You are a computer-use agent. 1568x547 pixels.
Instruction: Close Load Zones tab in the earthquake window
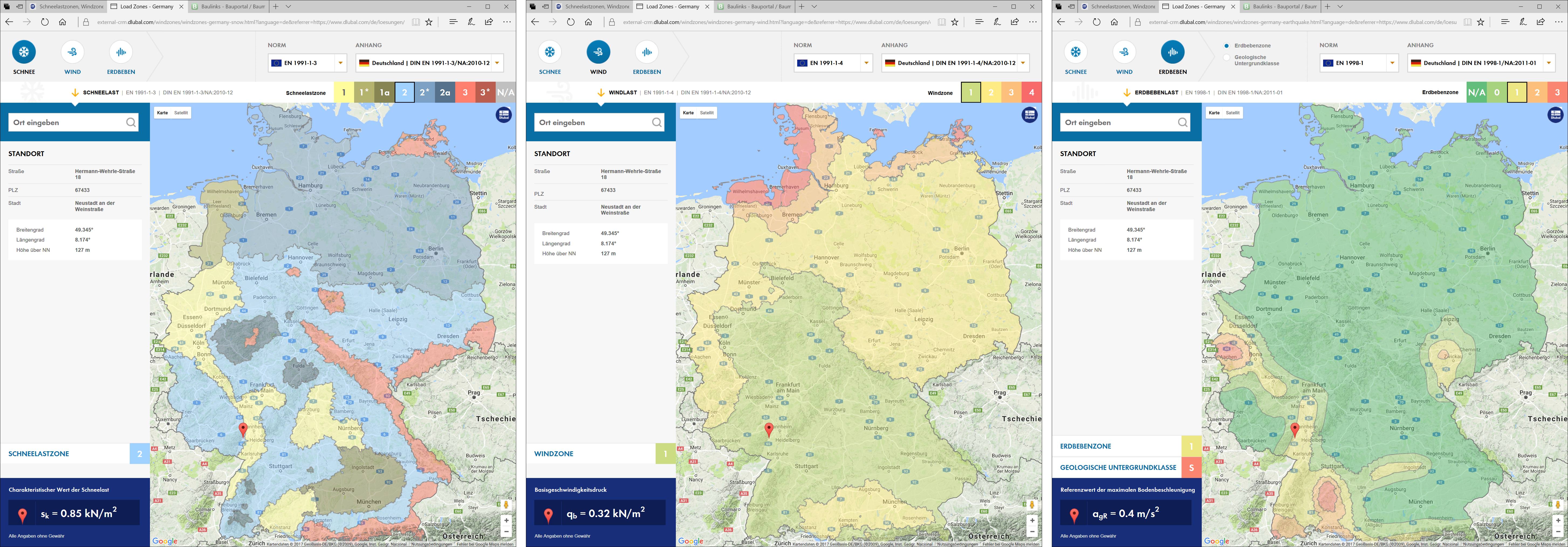coord(1233,7)
